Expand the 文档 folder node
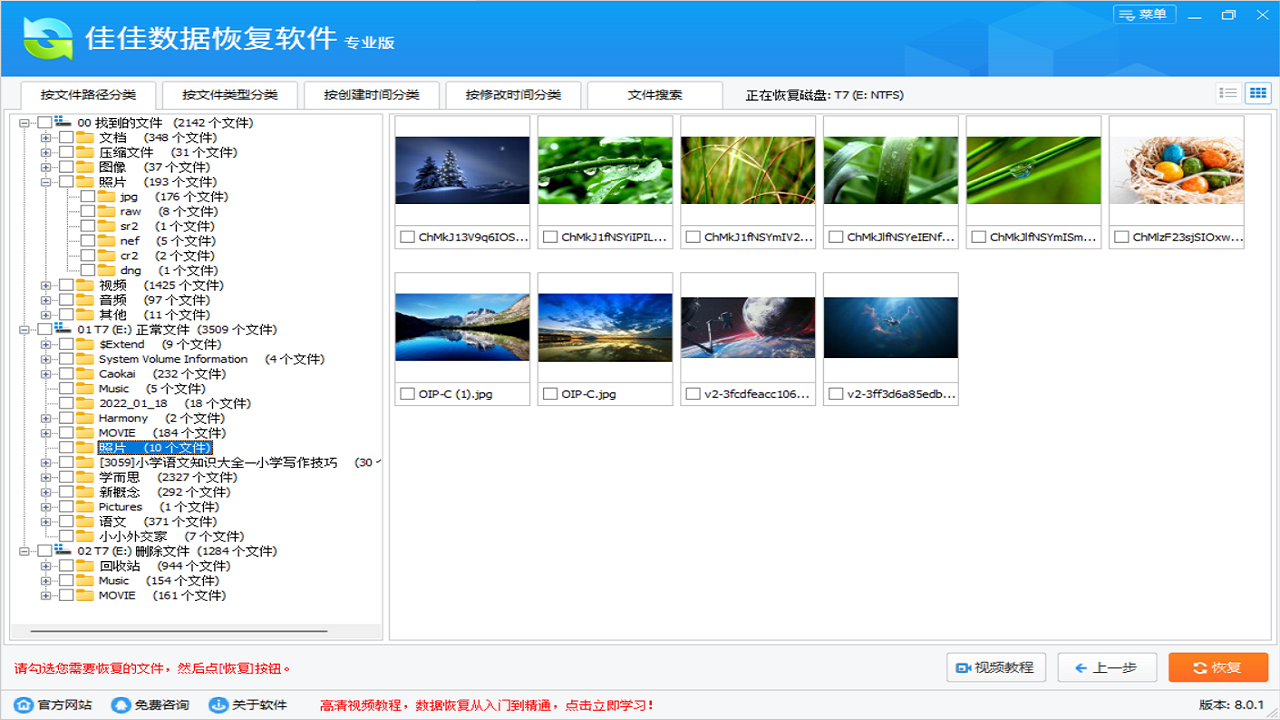 pos(45,137)
